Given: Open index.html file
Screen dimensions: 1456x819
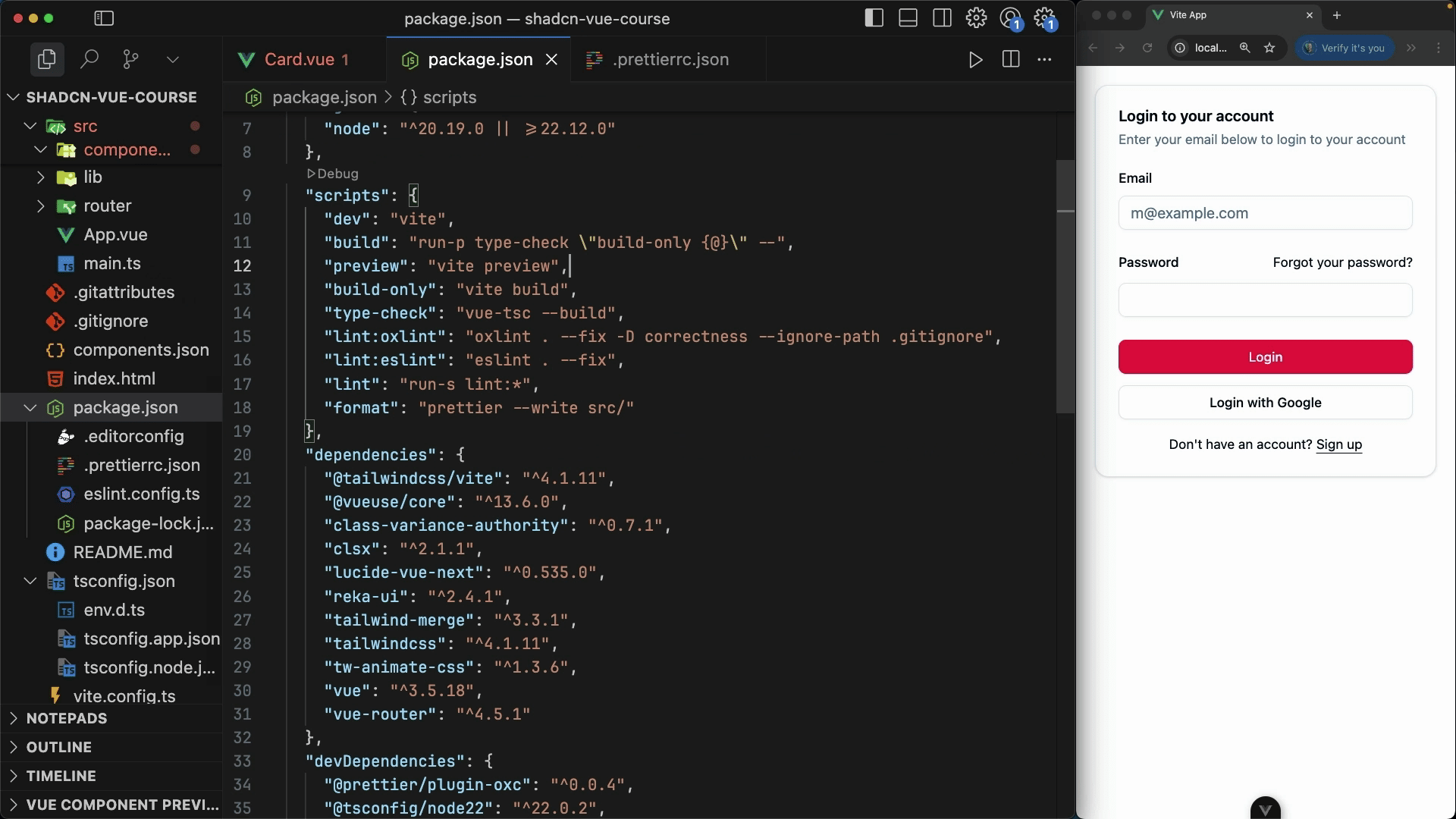Looking at the screenshot, I should point(114,379).
